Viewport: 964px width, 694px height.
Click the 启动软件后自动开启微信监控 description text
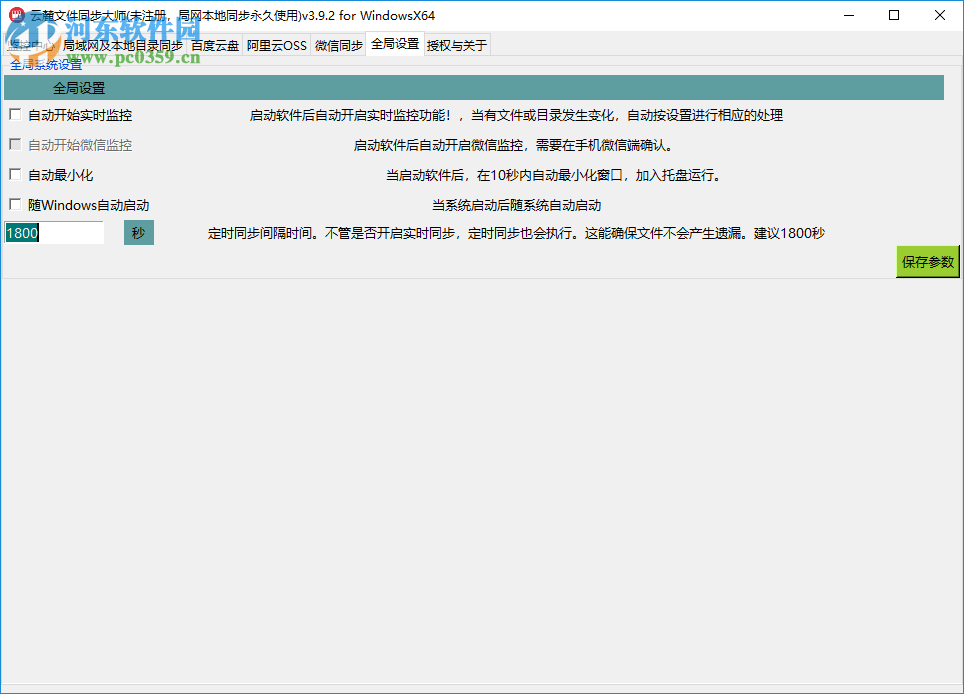click(x=515, y=145)
